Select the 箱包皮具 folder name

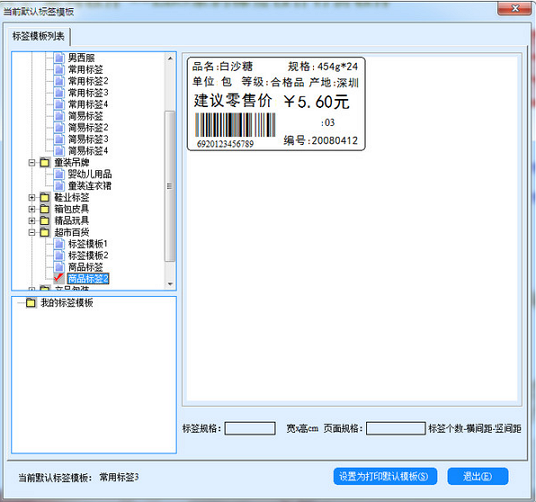[x=71, y=209]
